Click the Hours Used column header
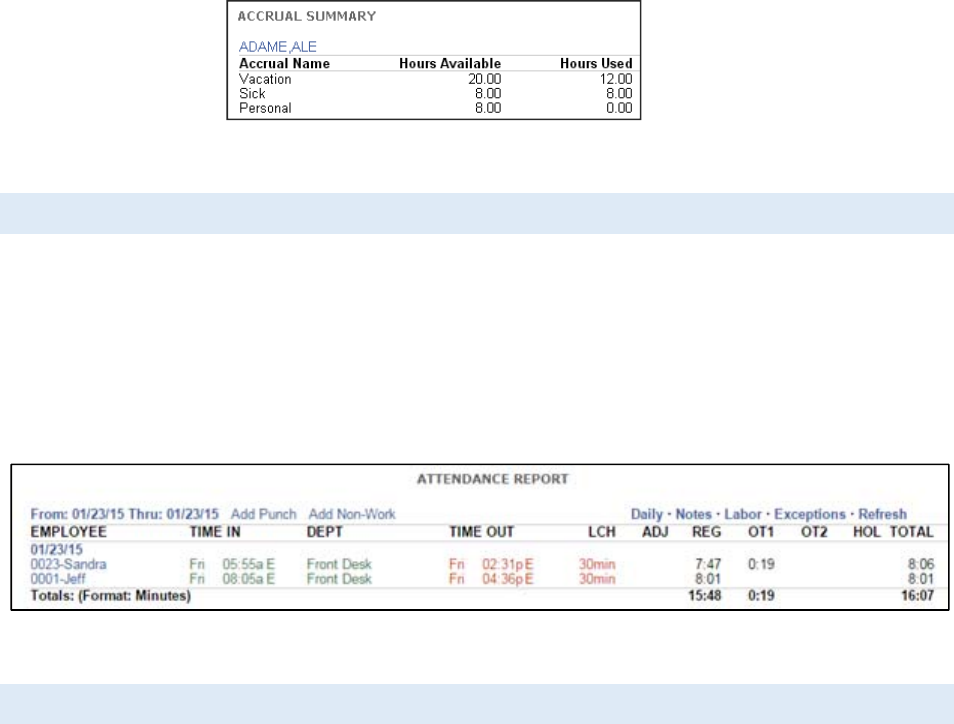The width and height of the screenshot is (954, 724). coord(596,63)
